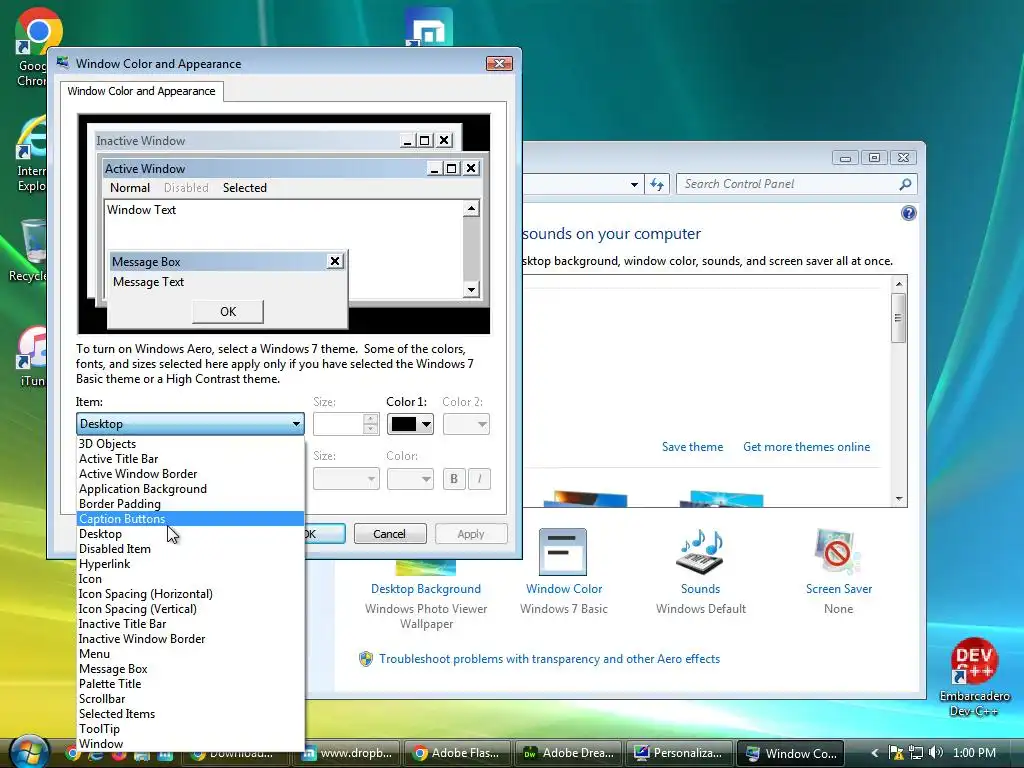The width and height of the screenshot is (1024, 768).
Task: Click OK in Message Box preview
Action: point(228,312)
